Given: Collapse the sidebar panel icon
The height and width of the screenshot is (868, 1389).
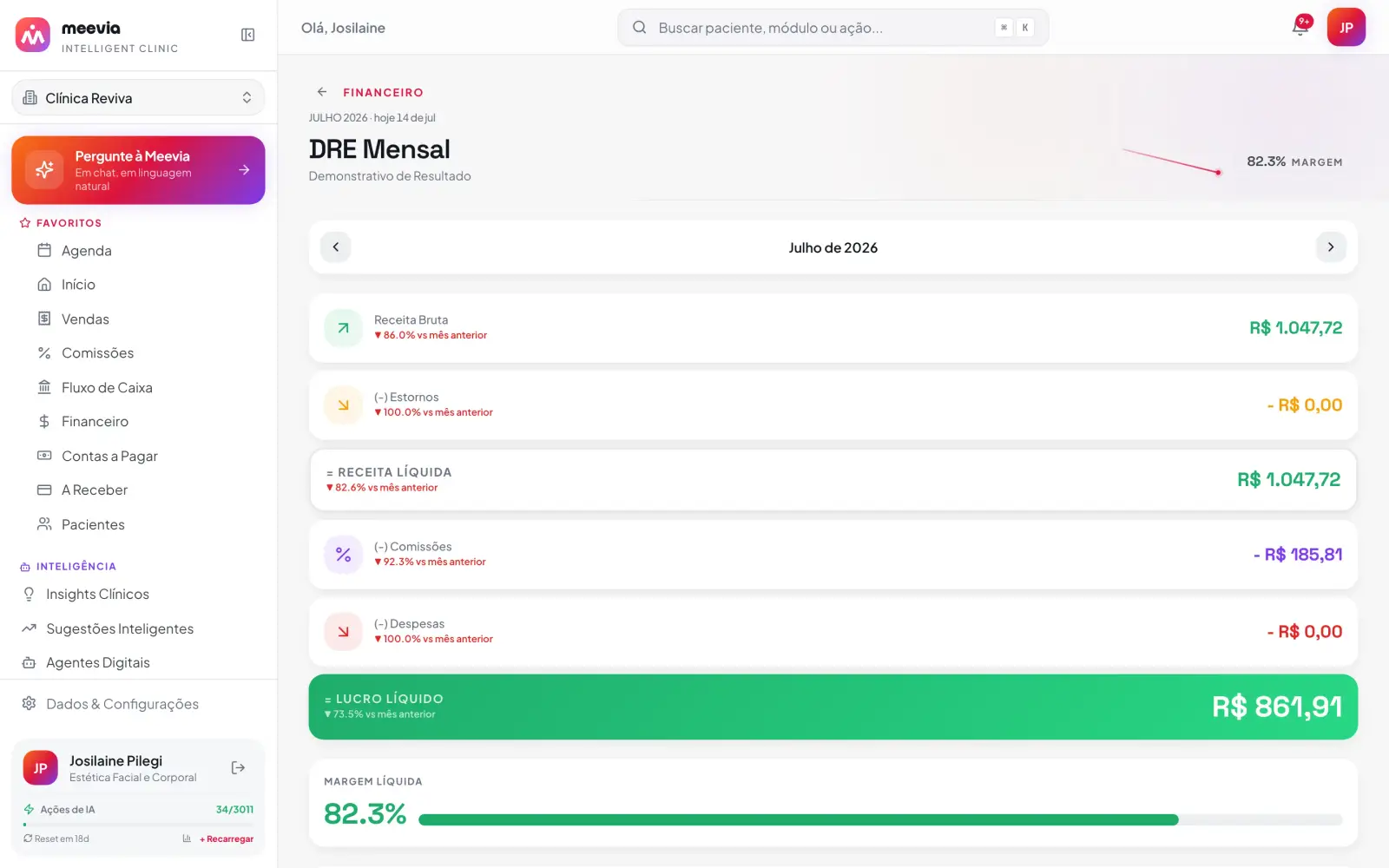Looking at the screenshot, I should pos(247,35).
